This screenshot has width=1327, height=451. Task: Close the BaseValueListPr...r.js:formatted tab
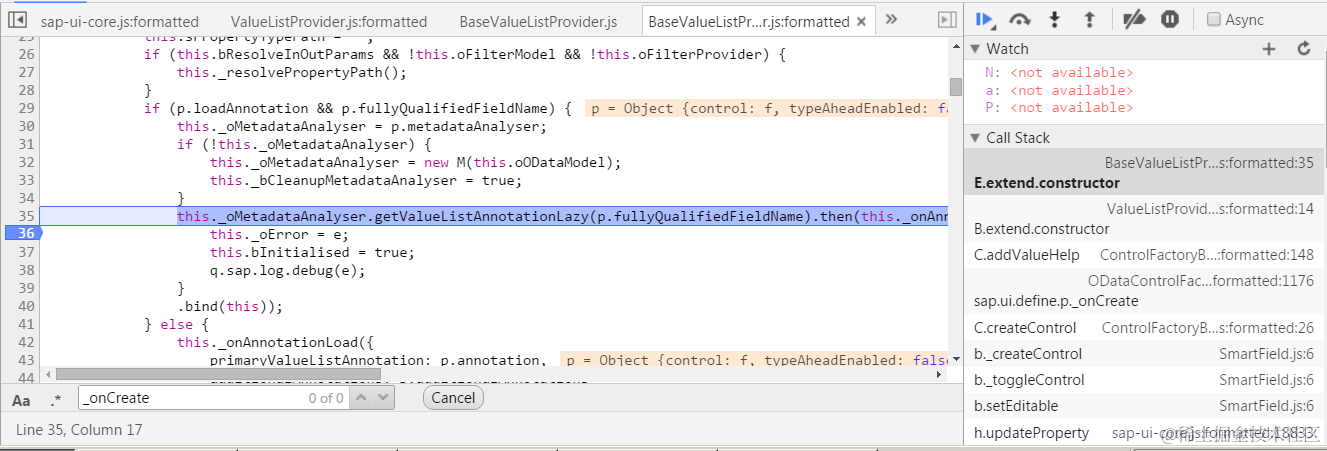tap(862, 21)
